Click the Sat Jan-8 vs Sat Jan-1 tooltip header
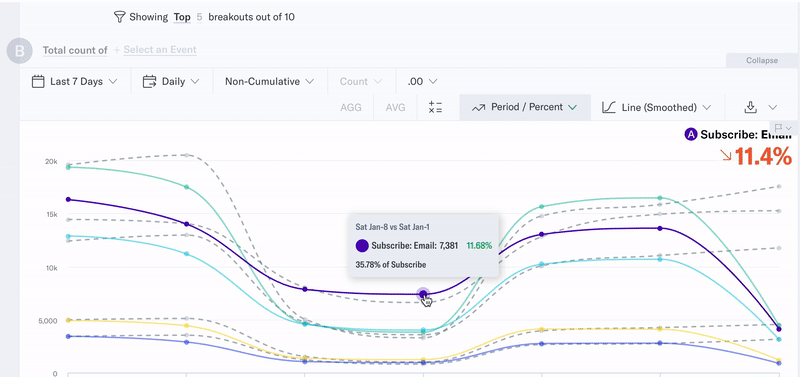800x377 pixels. tap(392, 227)
